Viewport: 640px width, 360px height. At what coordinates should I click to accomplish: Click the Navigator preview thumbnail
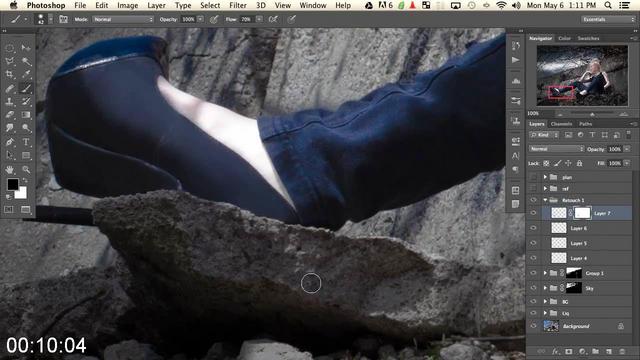click(582, 76)
